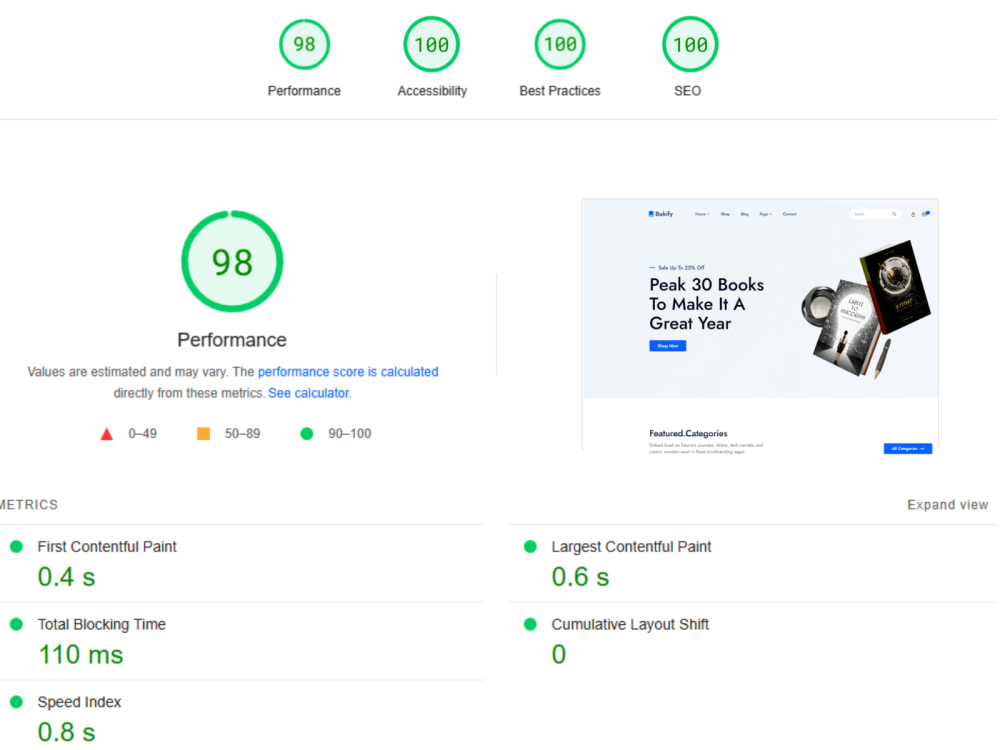Click green status dot beside Speed Index
The height and width of the screenshot is (750, 1000).
(17, 702)
